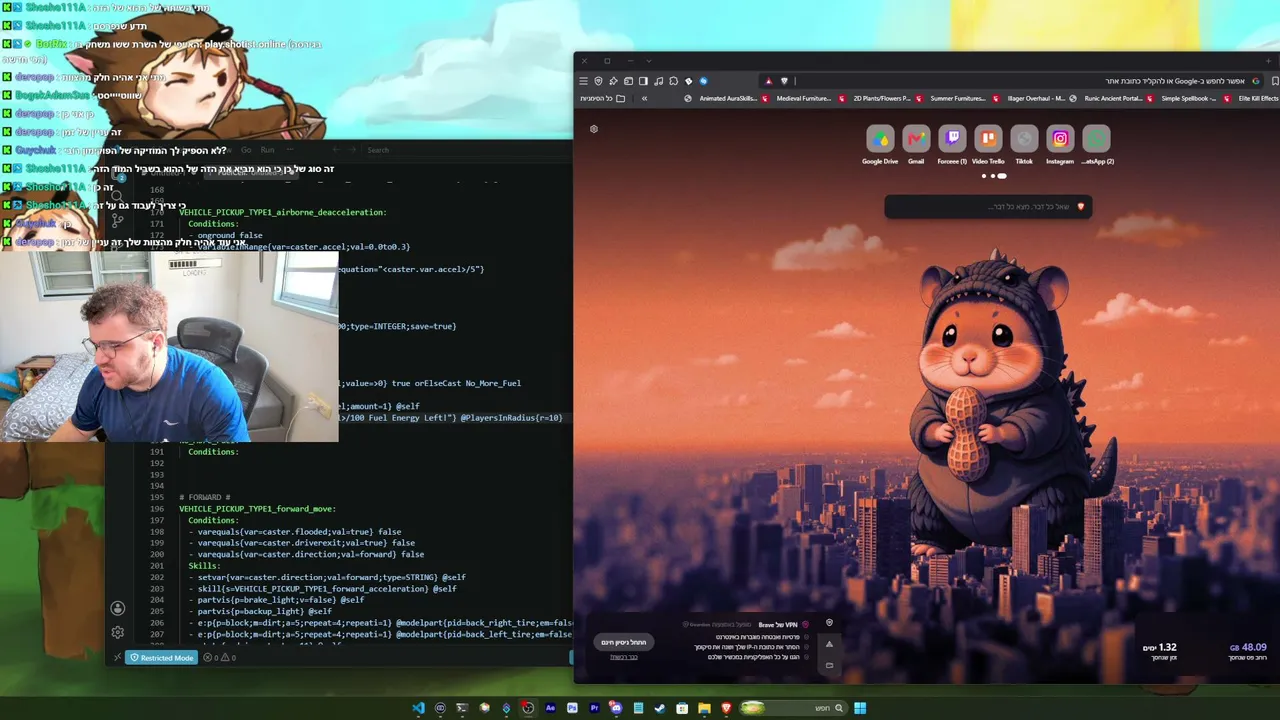Click the 'Skills:' line at line 201

[204, 566]
